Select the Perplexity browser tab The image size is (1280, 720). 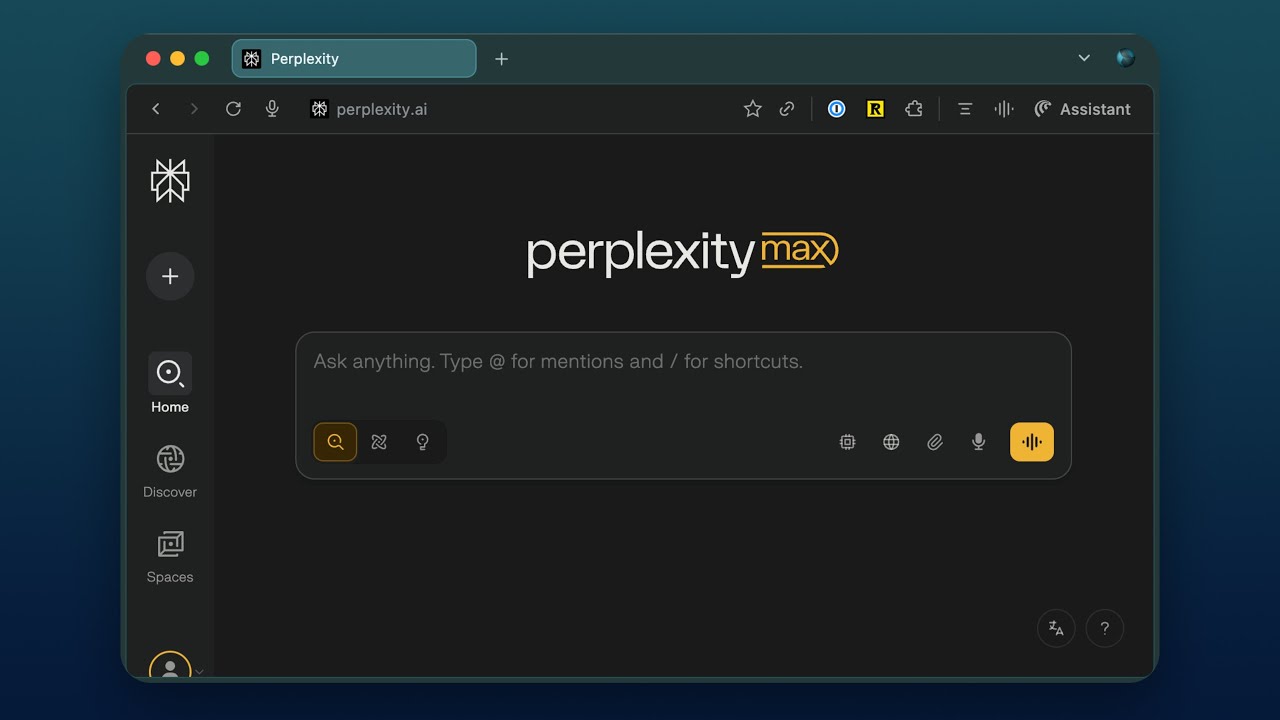coord(354,59)
